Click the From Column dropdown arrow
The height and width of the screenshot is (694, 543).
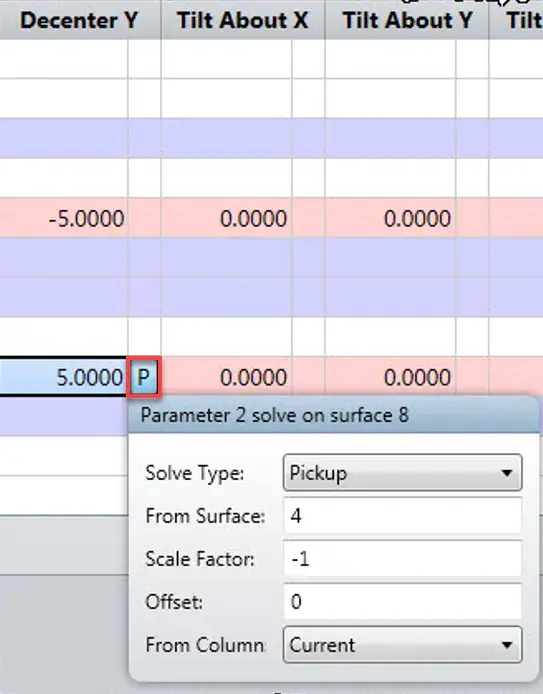(x=507, y=645)
